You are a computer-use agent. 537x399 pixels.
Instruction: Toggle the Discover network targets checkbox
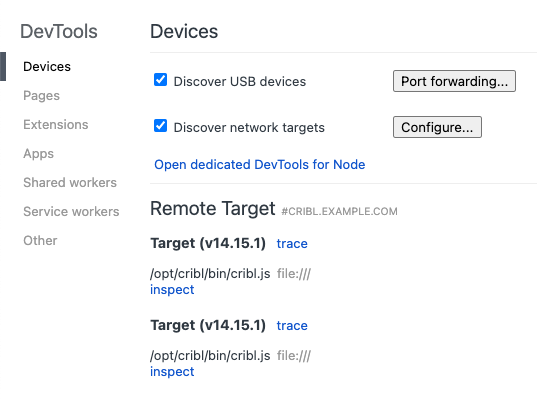(x=160, y=126)
